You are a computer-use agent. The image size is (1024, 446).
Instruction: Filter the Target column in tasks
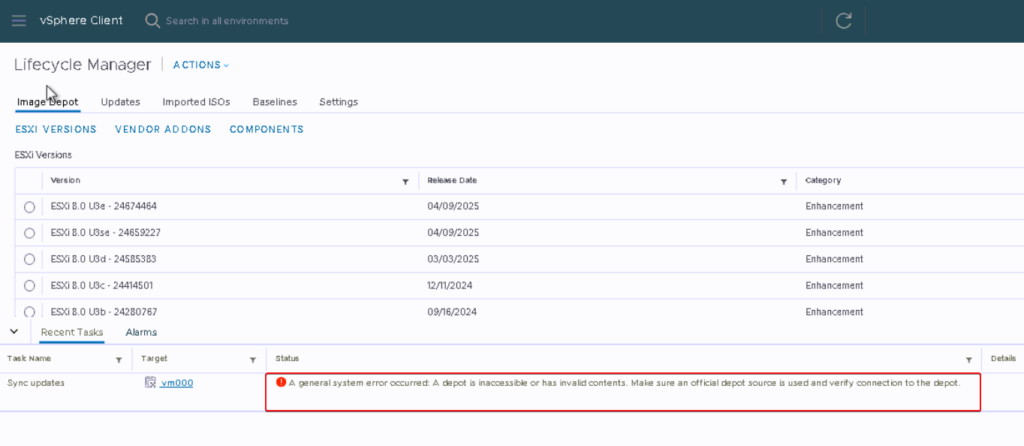pos(251,359)
